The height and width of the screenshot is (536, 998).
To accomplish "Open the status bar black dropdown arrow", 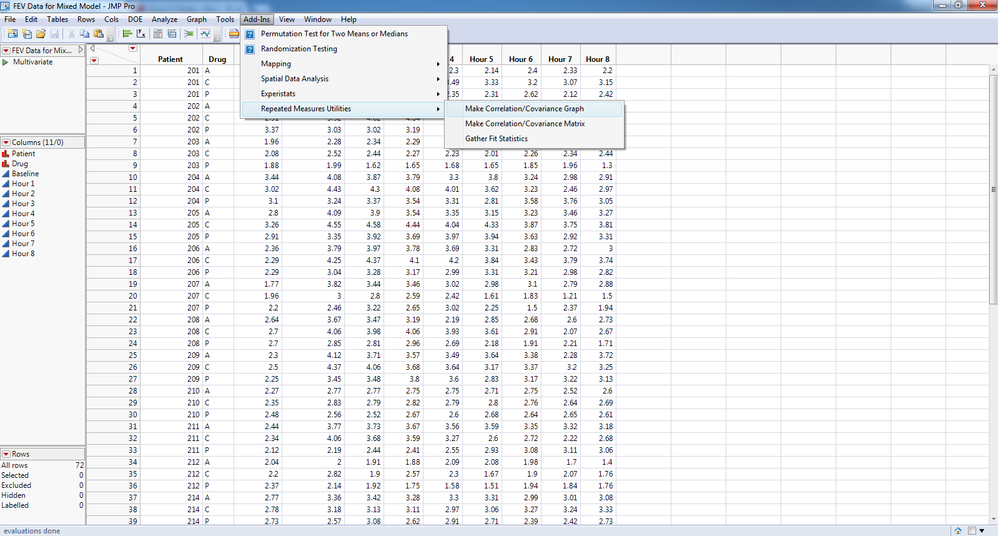I will 982,530.
